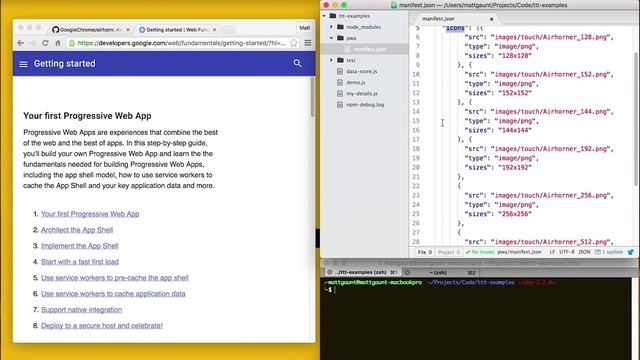The image size is (640, 360).
Task: Open Your first Progressive Web App link
Action: pyautogui.click(x=90, y=214)
